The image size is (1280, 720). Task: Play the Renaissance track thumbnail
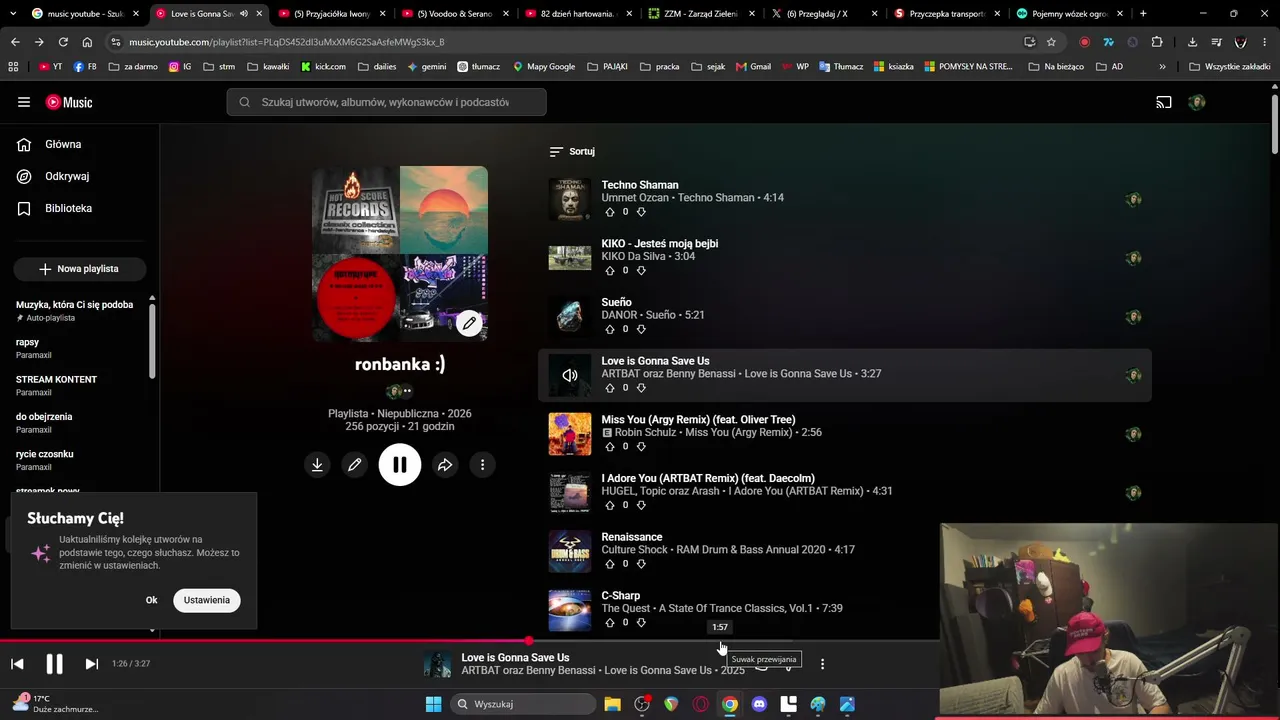coord(570,551)
